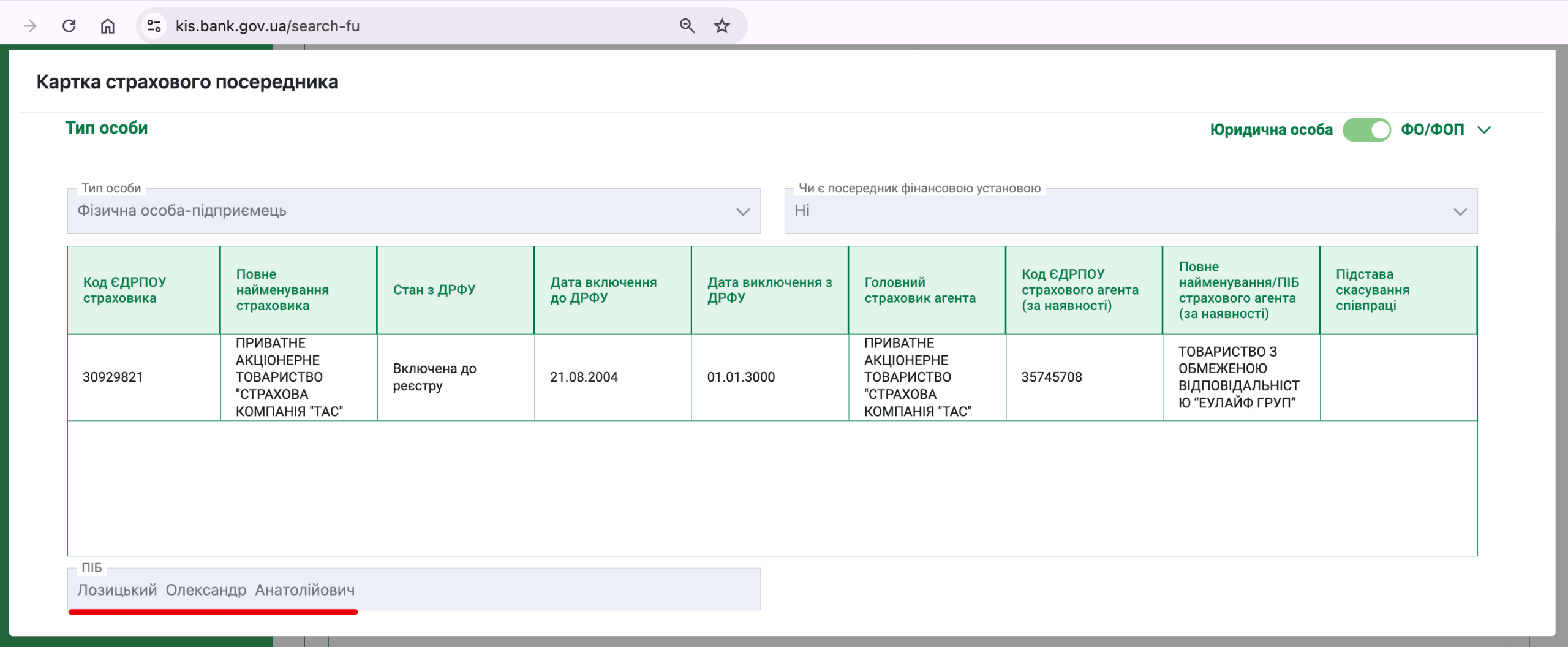Click the Стан з ДРФУ column header
Image resolution: width=1568 pixels, height=647 pixels.
(x=455, y=290)
